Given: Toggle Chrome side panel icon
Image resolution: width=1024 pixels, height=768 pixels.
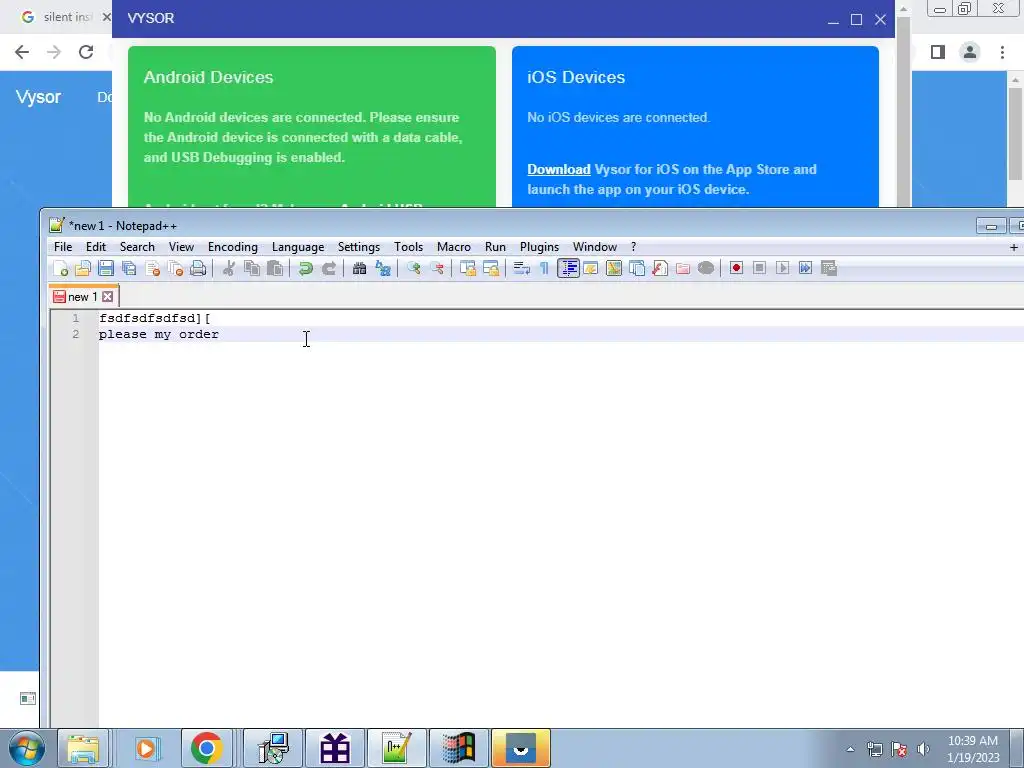Looking at the screenshot, I should point(938,52).
